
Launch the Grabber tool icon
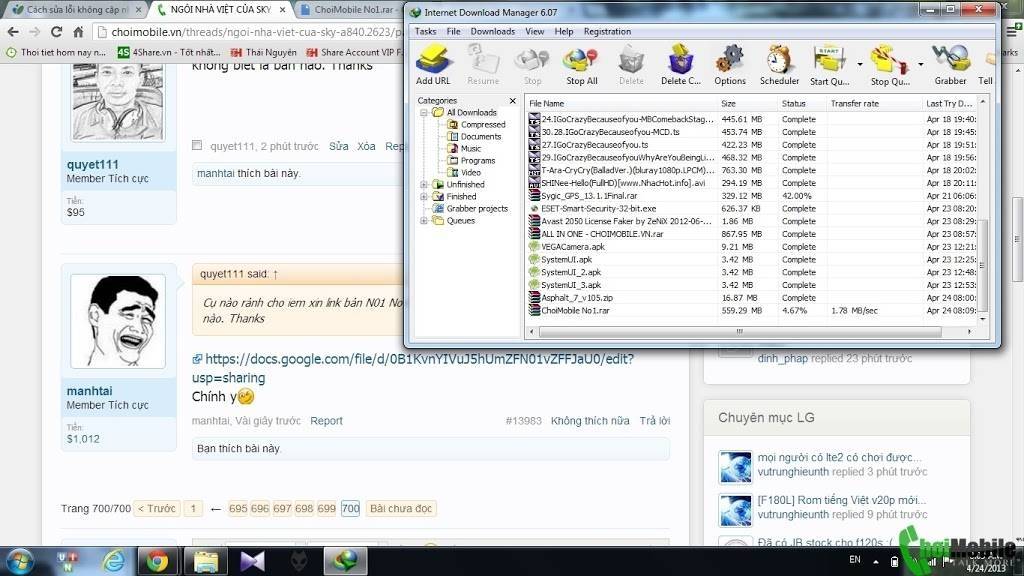pyautogui.click(x=950, y=61)
